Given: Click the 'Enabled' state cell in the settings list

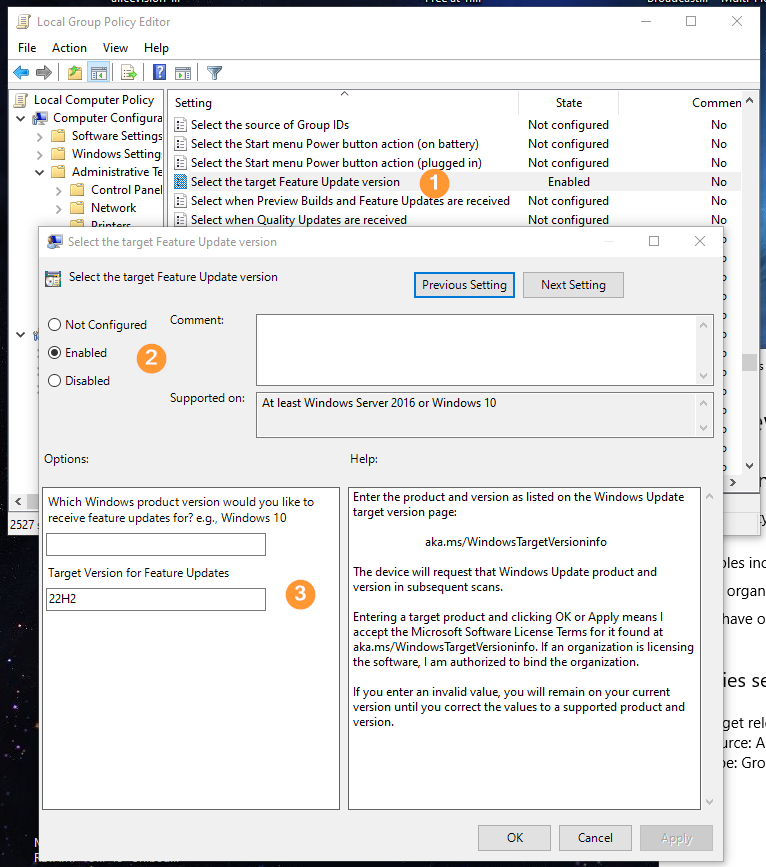Looking at the screenshot, I should (569, 182).
